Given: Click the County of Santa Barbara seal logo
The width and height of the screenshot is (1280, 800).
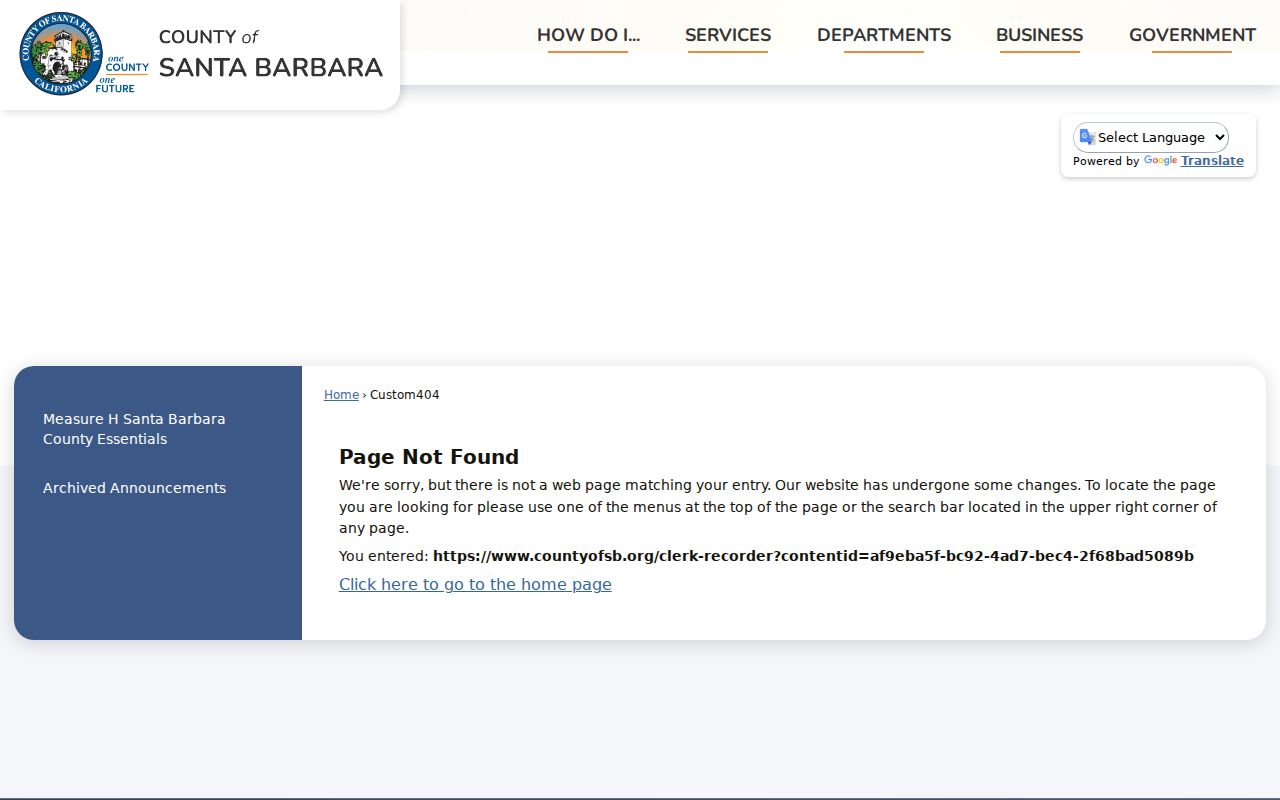Looking at the screenshot, I should 61,54.
